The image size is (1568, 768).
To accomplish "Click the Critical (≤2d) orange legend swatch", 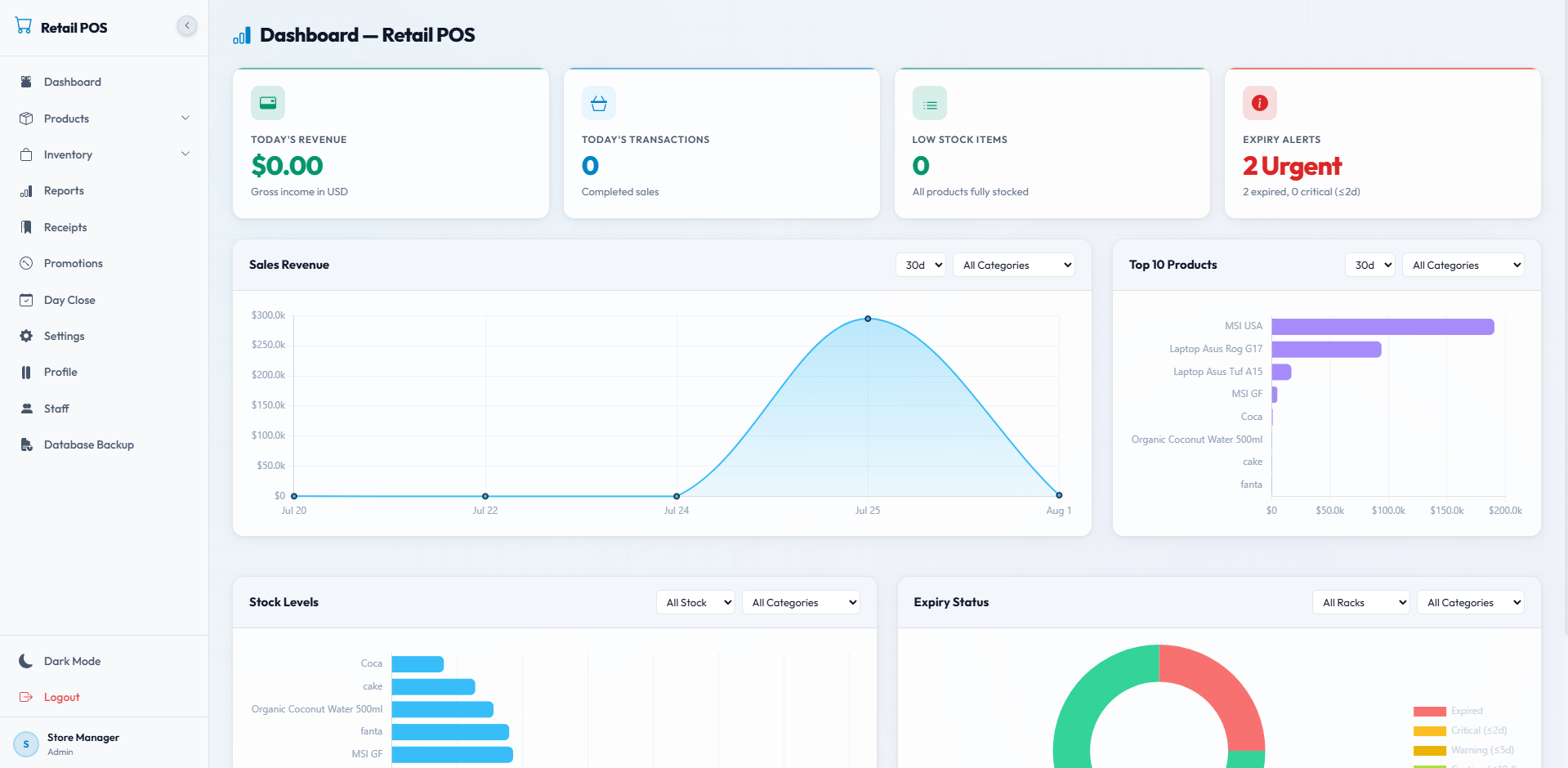I will (x=1430, y=730).
